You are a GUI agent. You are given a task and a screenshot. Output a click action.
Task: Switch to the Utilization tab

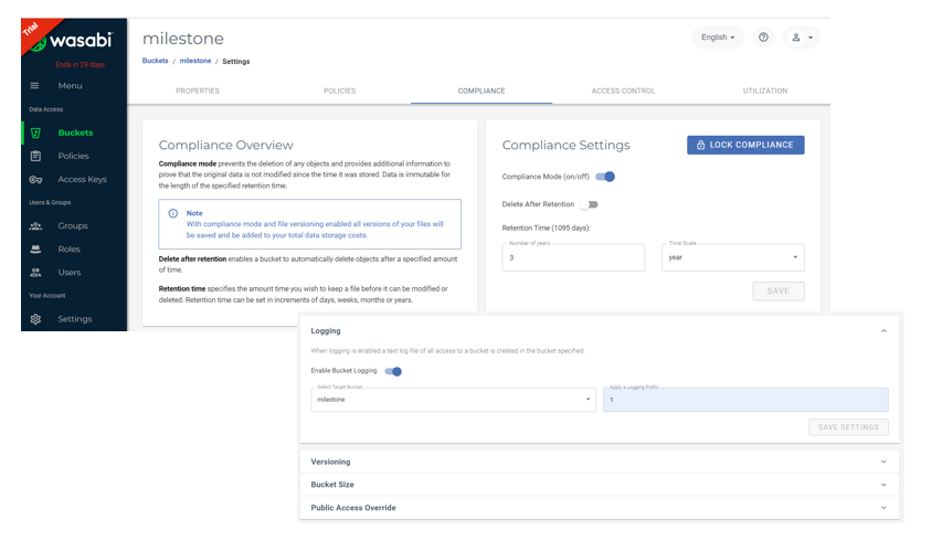pos(765,91)
